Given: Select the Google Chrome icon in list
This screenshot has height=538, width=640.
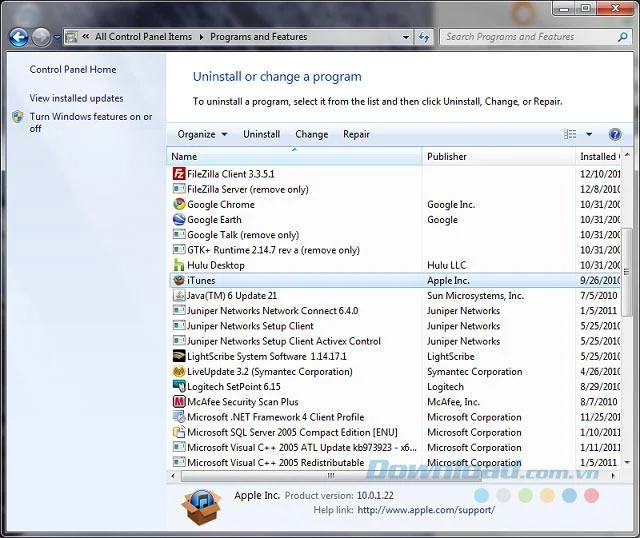Looking at the screenshot, I should coord(179,204).
